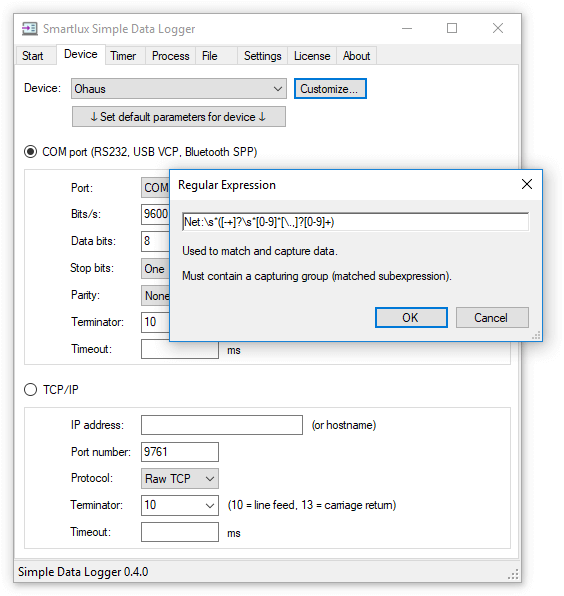
Task: Click into the regular expression text field
Action: coord(355,222)
